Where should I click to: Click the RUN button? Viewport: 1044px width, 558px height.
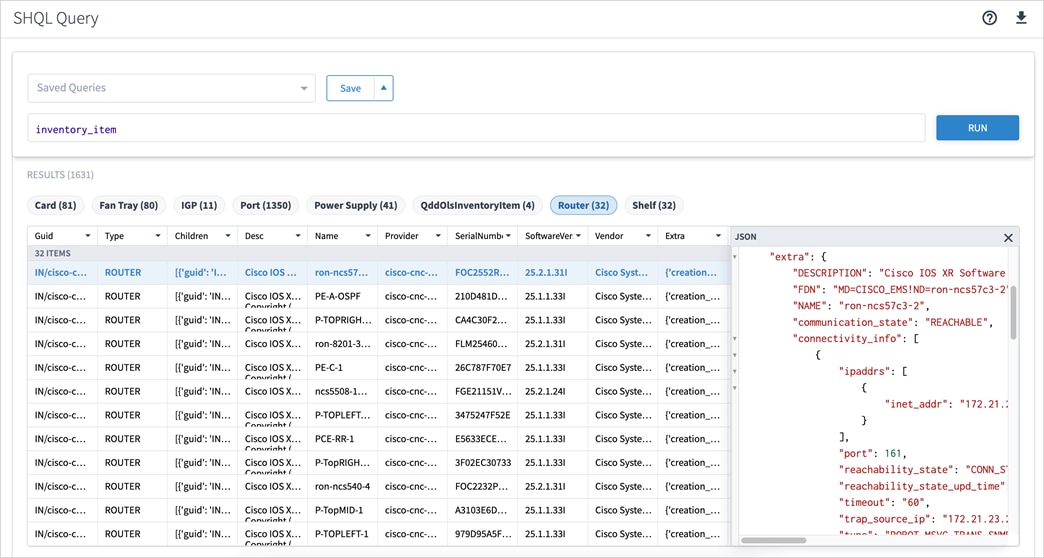pyautogui.click(x=977, y=128)
